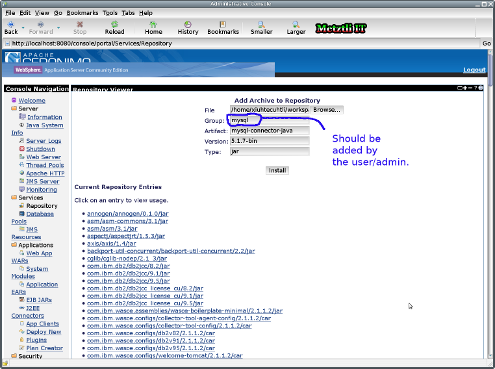Open com.ibm.db2/db2jcc/9.5/jar entry
The image size is (495, 369).
pyautogui.click(x=128, y=281)
